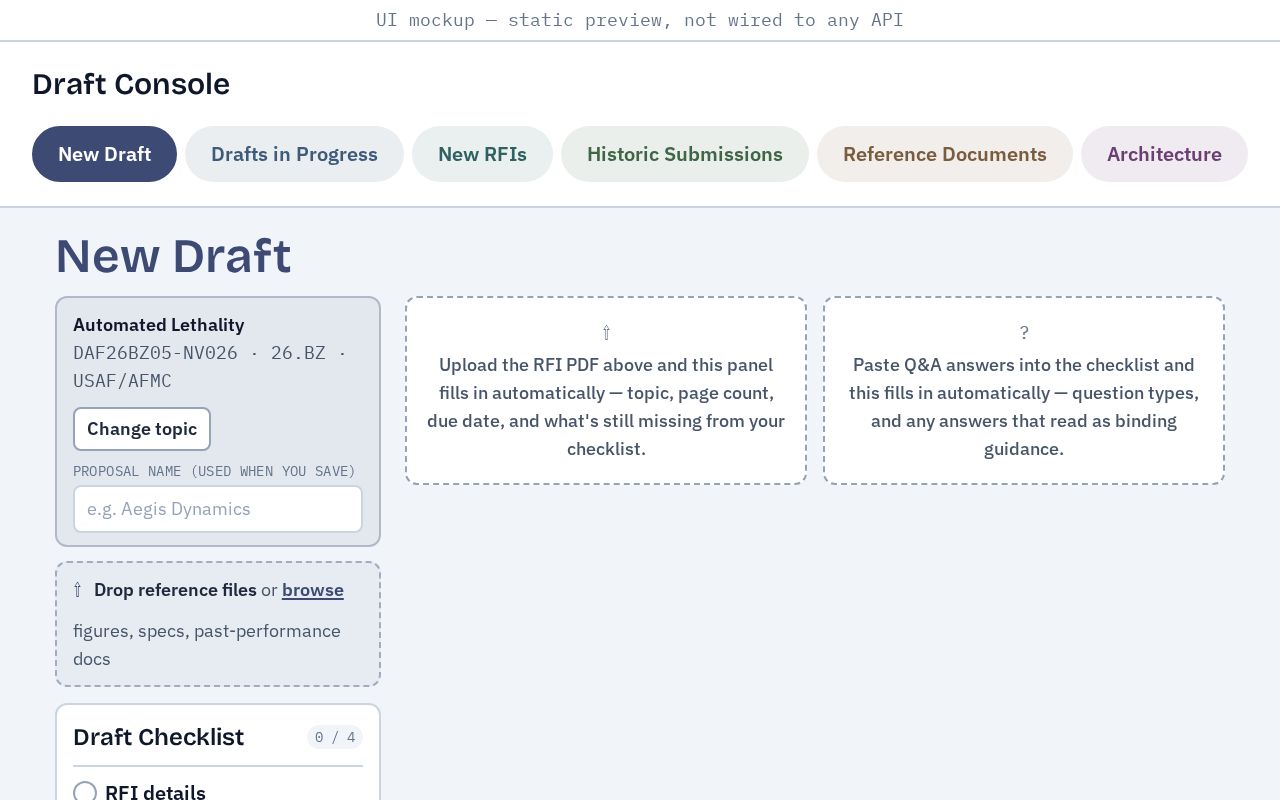Click the Drop reference files zone

tap(218, 624)
